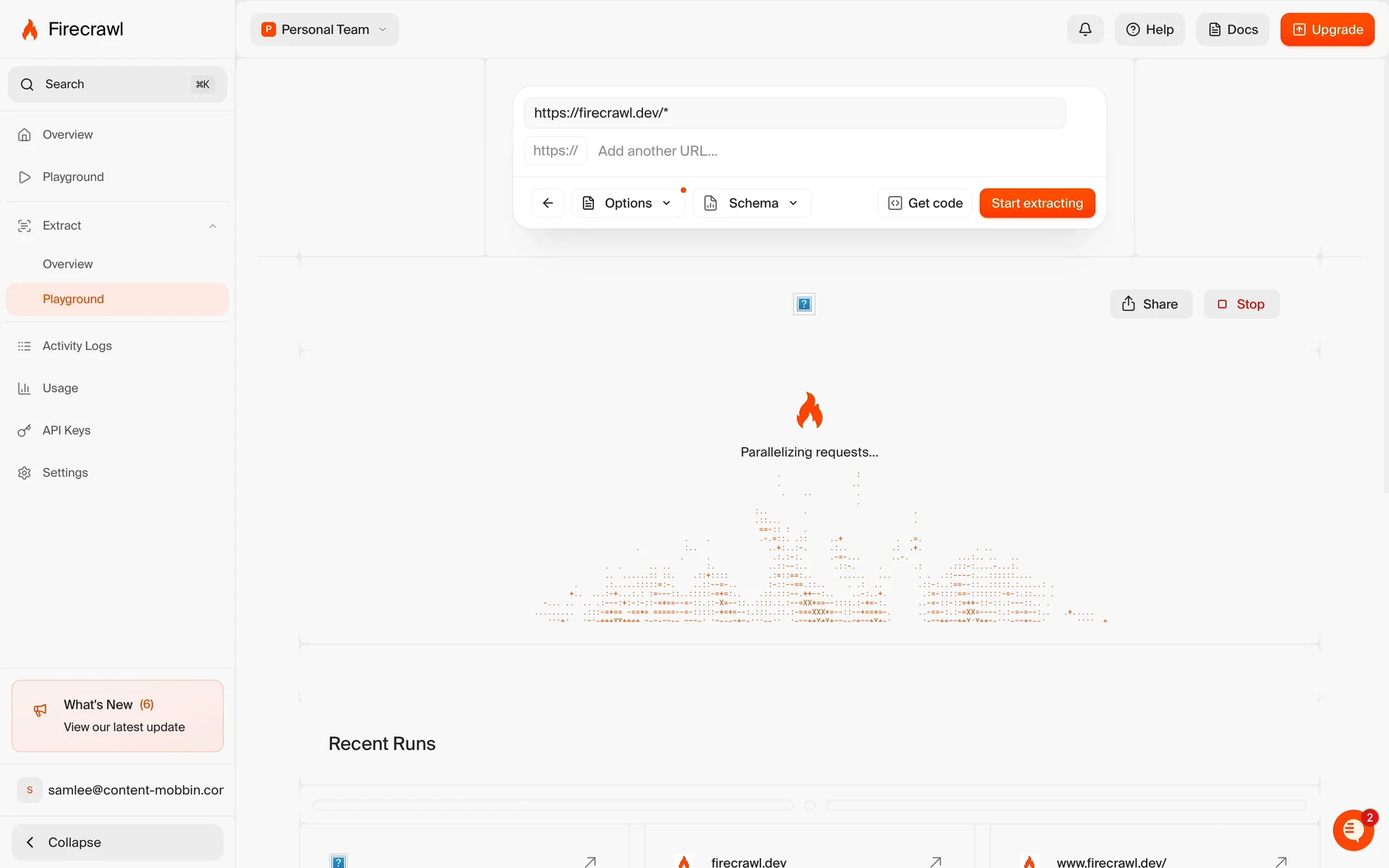Select Extract Overview submenu item
The width and height of the screenshot is (1389, 868).
pos(68,264)
